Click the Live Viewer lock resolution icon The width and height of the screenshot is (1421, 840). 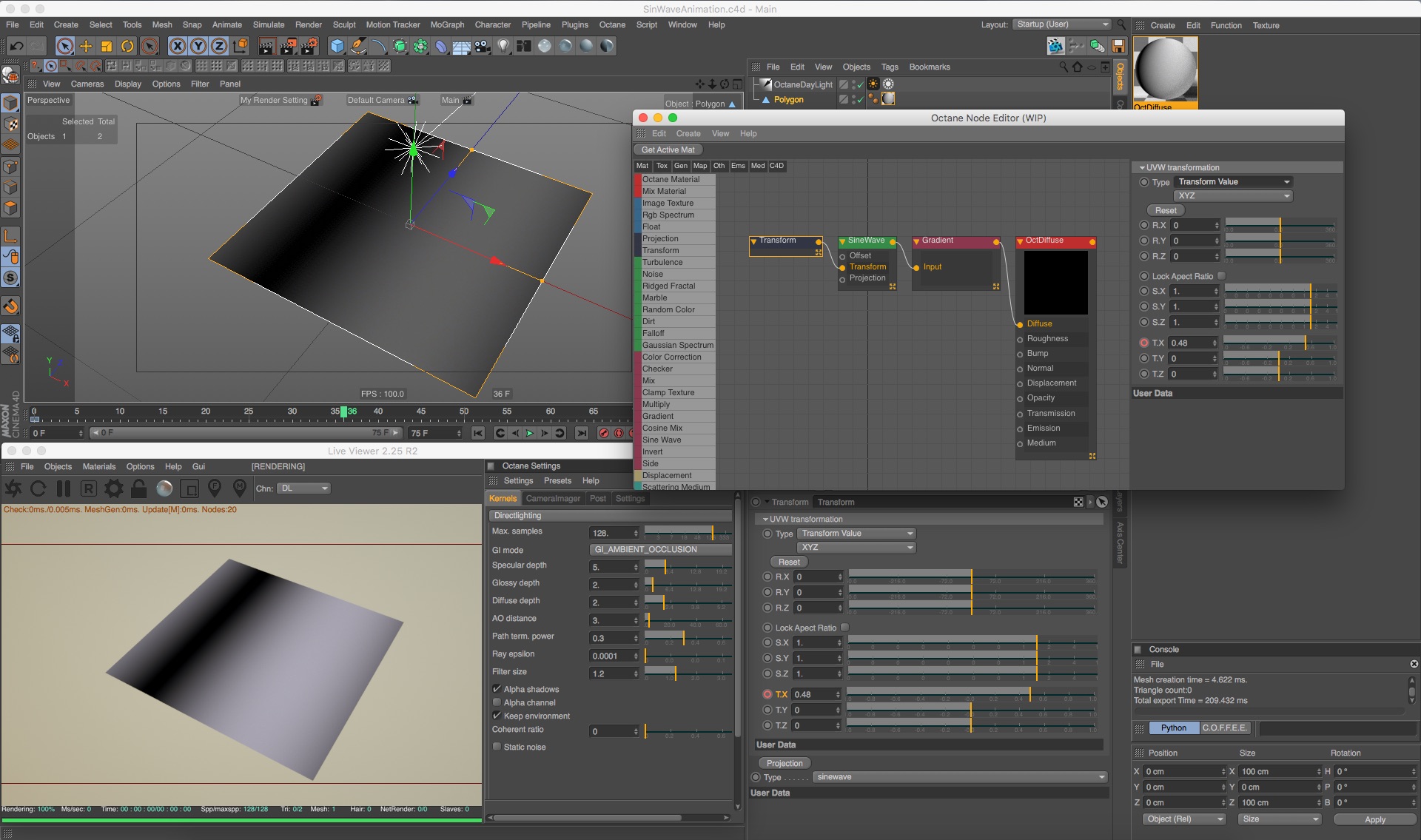138,488
